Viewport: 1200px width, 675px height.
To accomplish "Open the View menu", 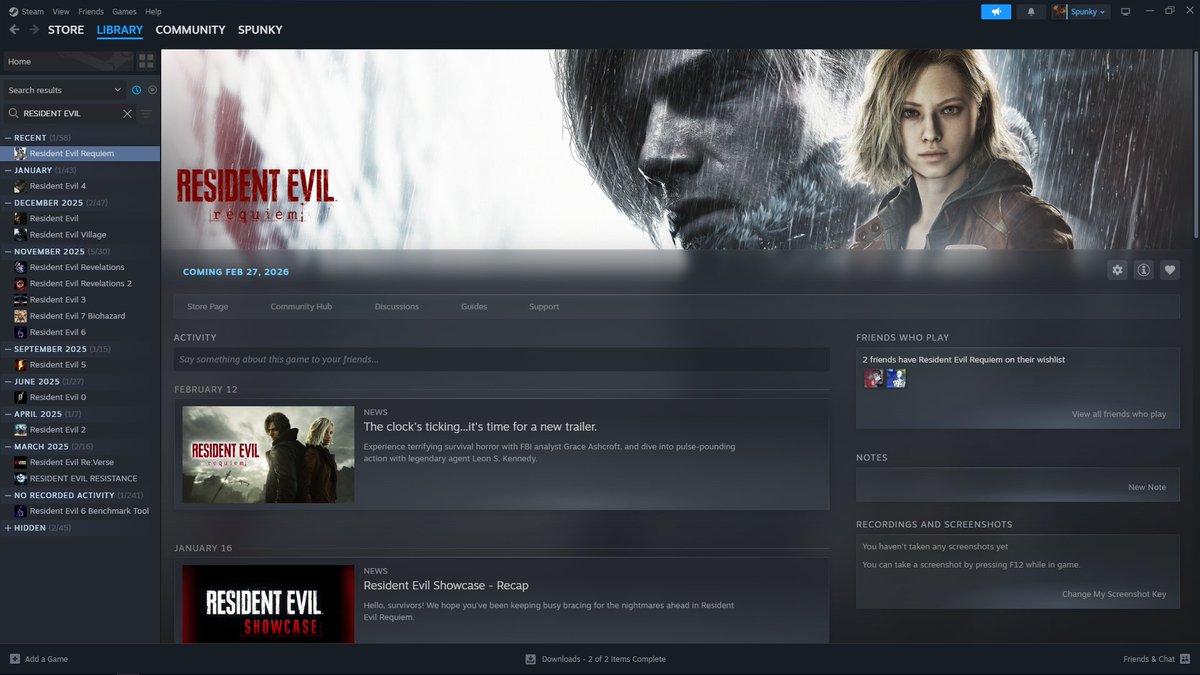I will [x=61, y=11].
